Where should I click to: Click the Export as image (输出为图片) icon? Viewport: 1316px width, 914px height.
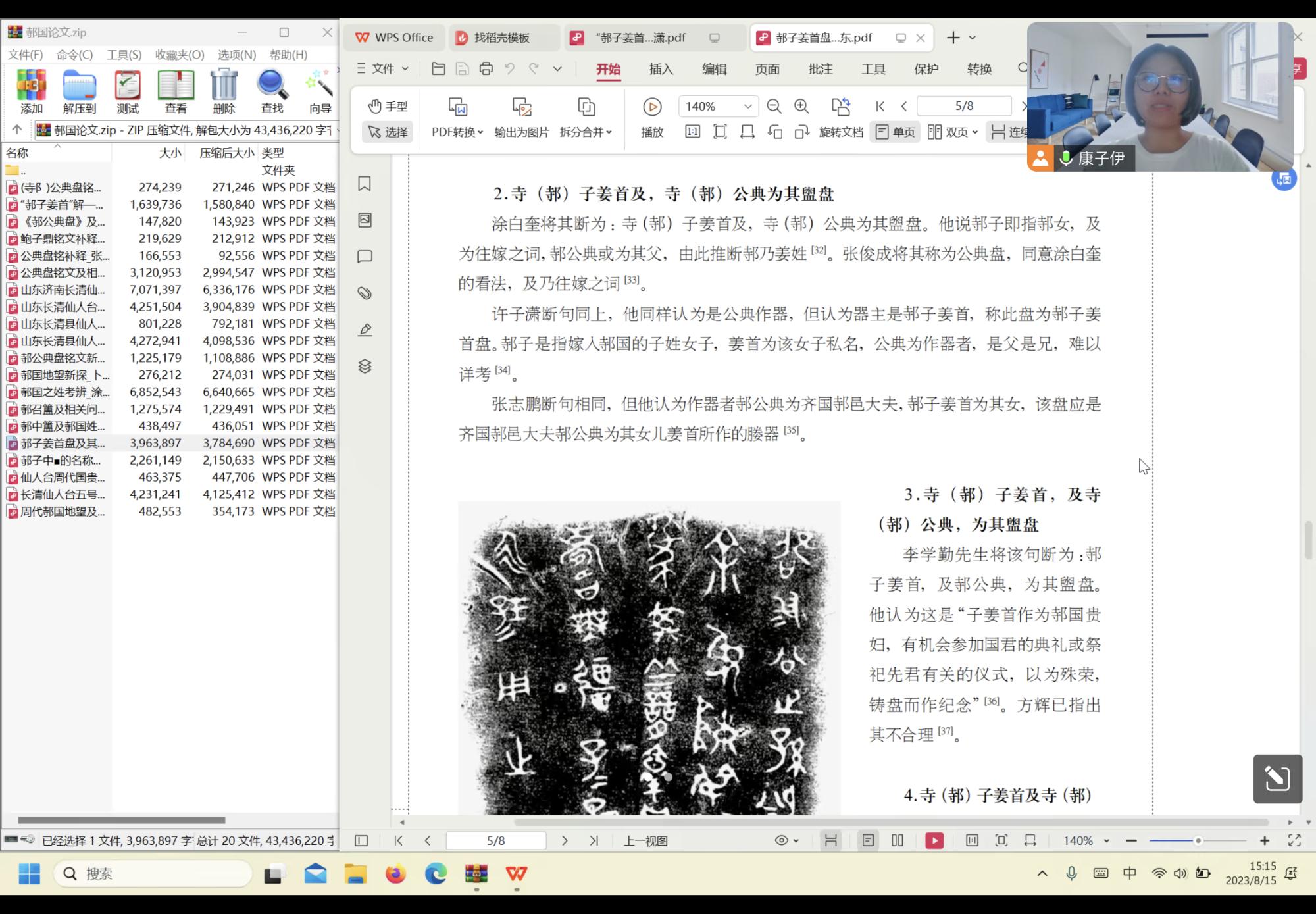click(x=521, y=107)
